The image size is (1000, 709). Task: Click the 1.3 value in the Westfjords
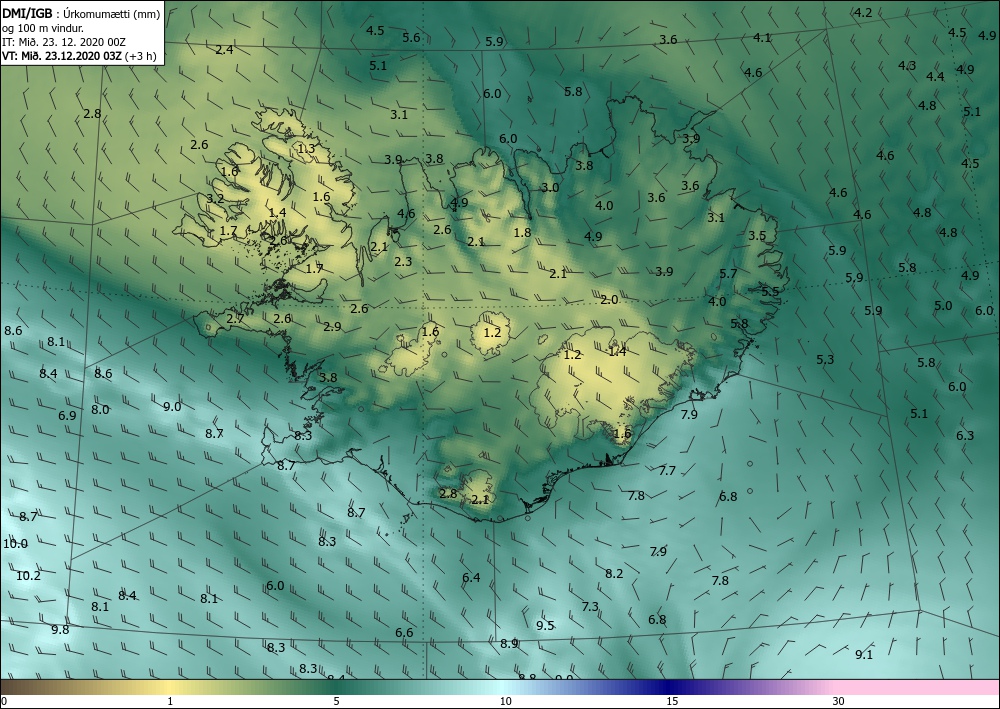306,149
